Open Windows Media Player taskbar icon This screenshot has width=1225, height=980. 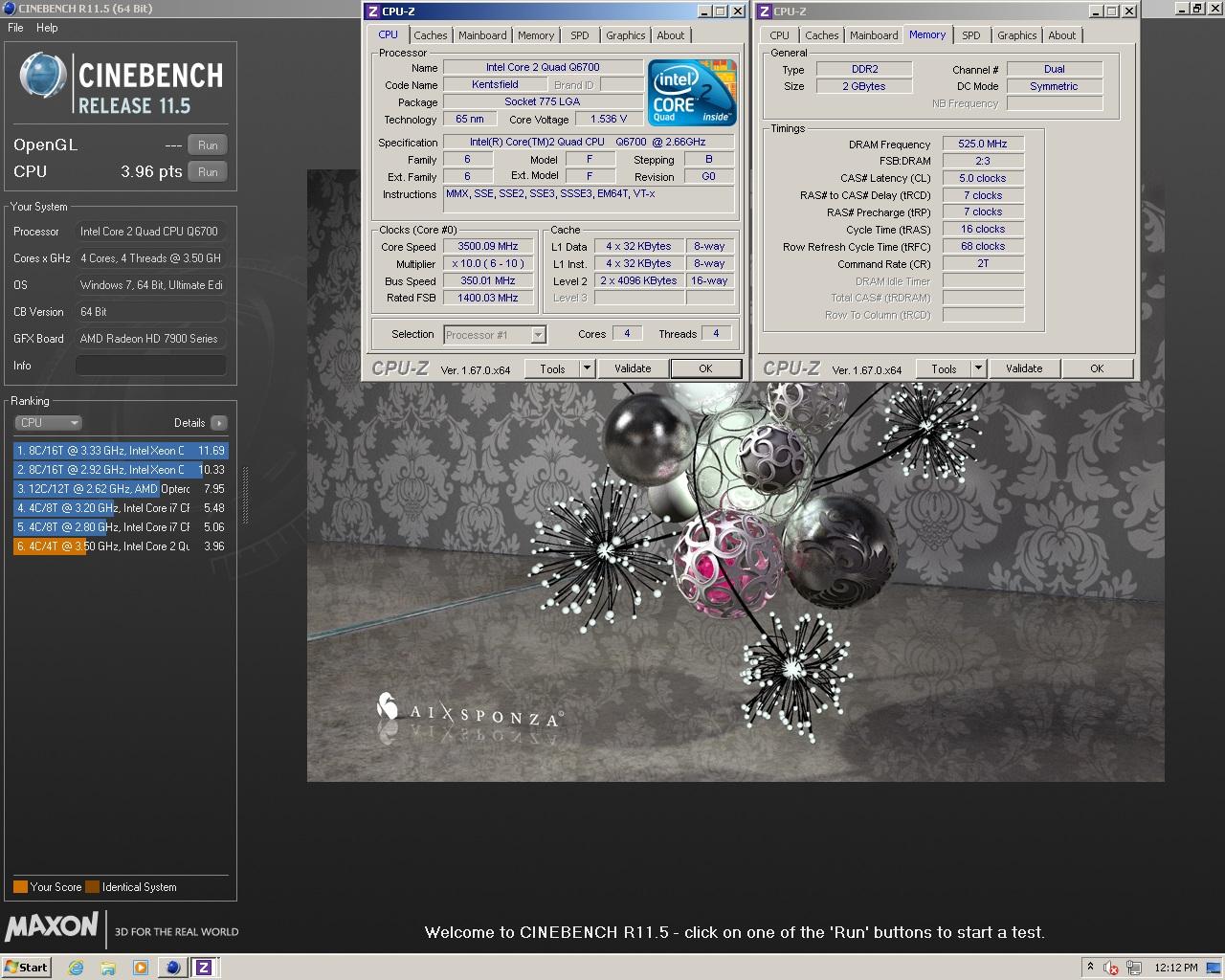click(x=140, y=968)
